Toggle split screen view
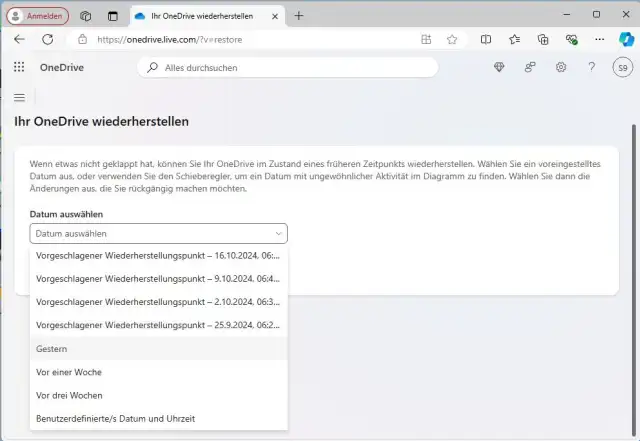The width and height of the screenshot is (640, 441). (x=486, y=40)
